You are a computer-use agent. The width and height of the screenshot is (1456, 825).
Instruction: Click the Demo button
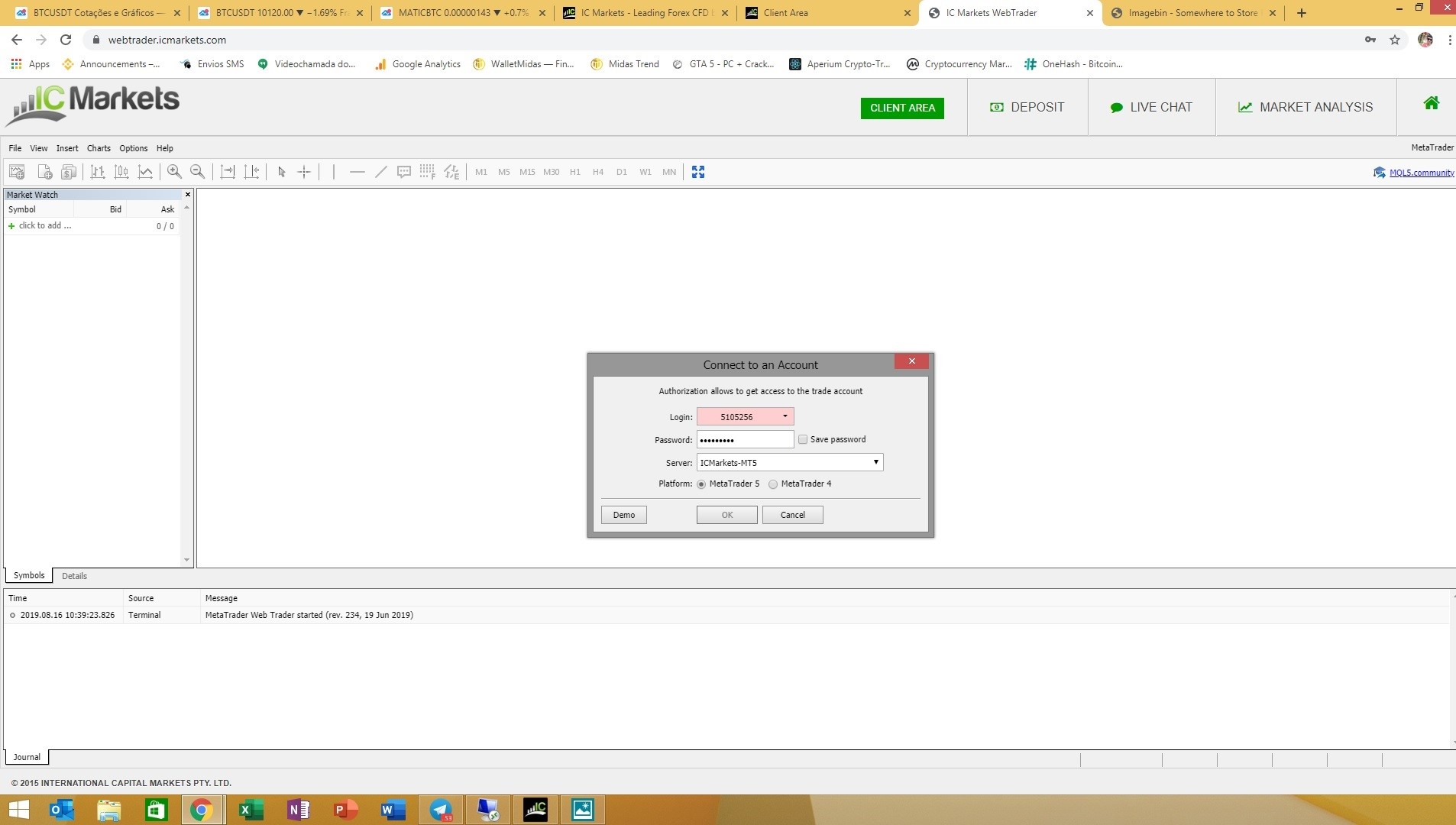(624, 515)
